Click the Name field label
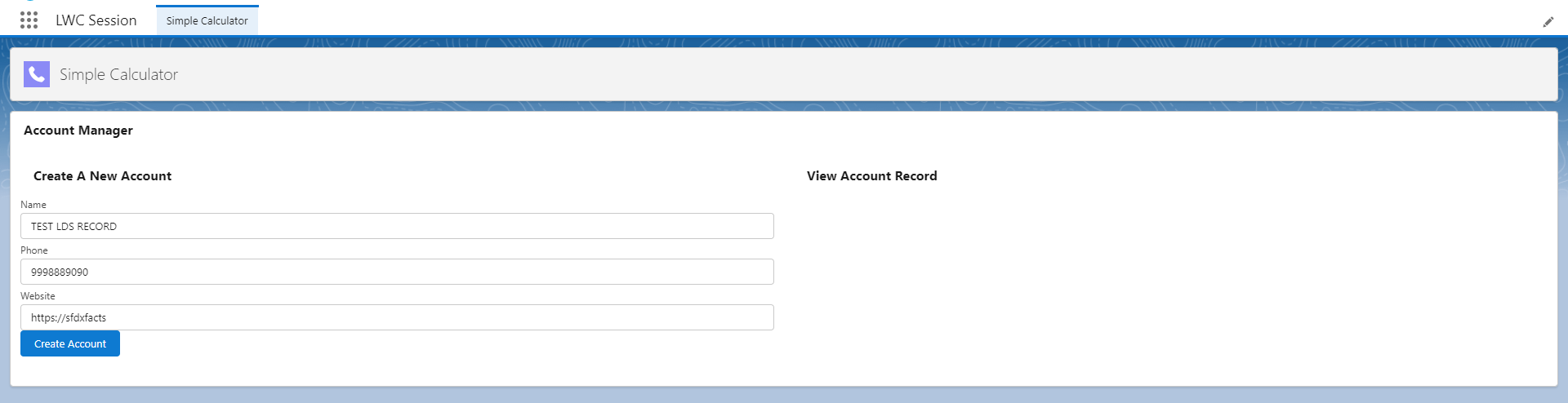Image resolution: width=1568 pixels, height=403 pixels. tap(33, 205)
